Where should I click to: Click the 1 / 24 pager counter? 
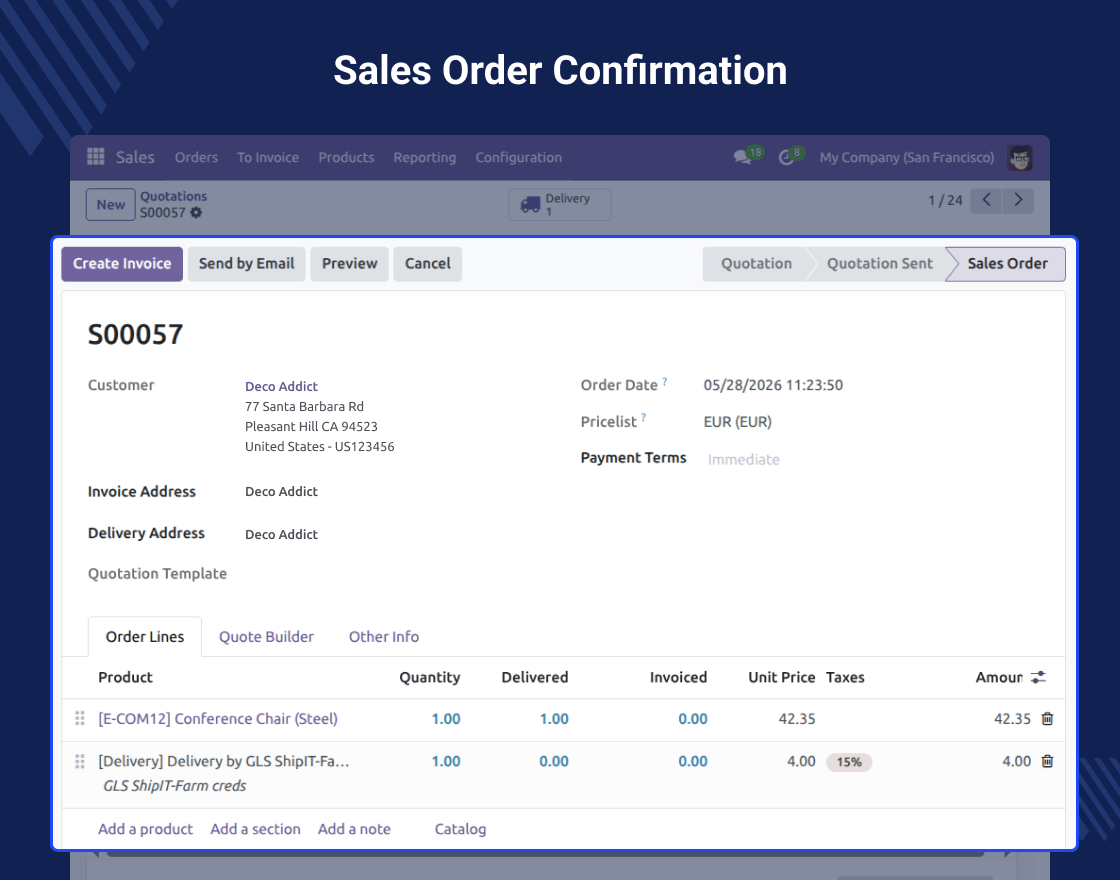[945, 200]
